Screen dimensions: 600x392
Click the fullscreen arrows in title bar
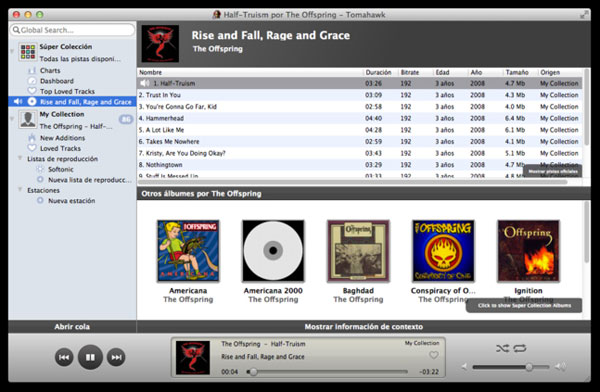(584, 15)
